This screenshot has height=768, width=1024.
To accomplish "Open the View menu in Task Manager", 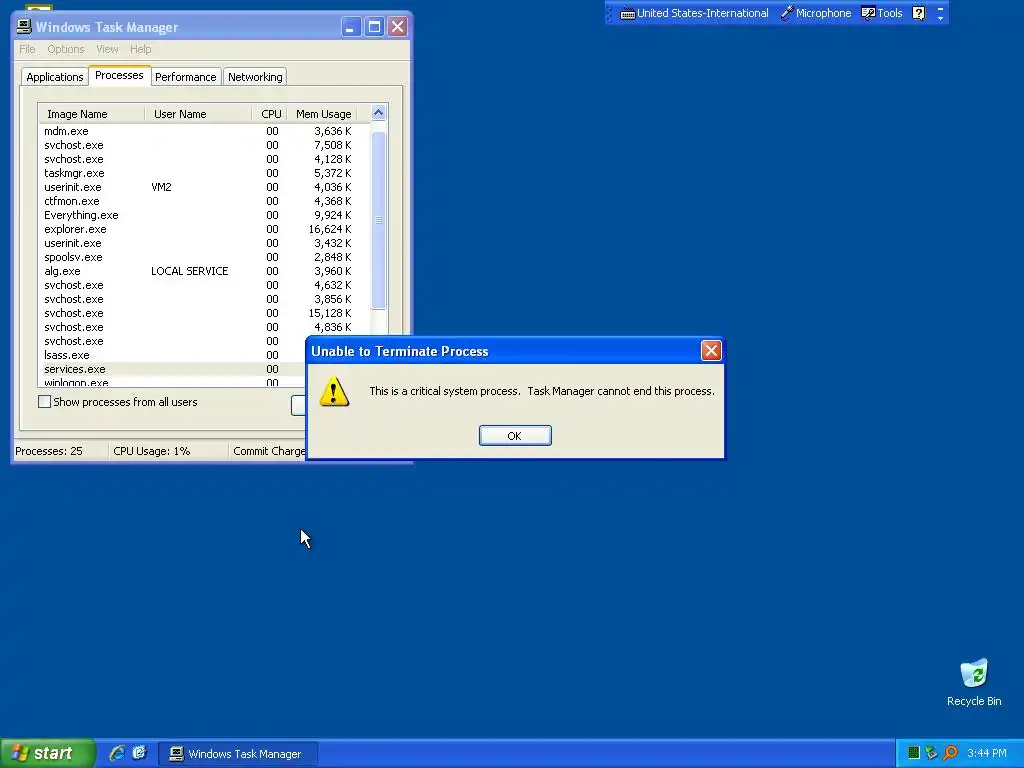I will point(107,49).
